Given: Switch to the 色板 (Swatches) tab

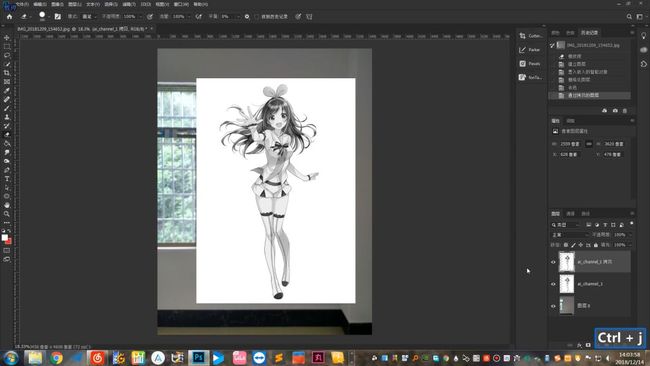Looking at the screenshot, I should coord(570,33).
